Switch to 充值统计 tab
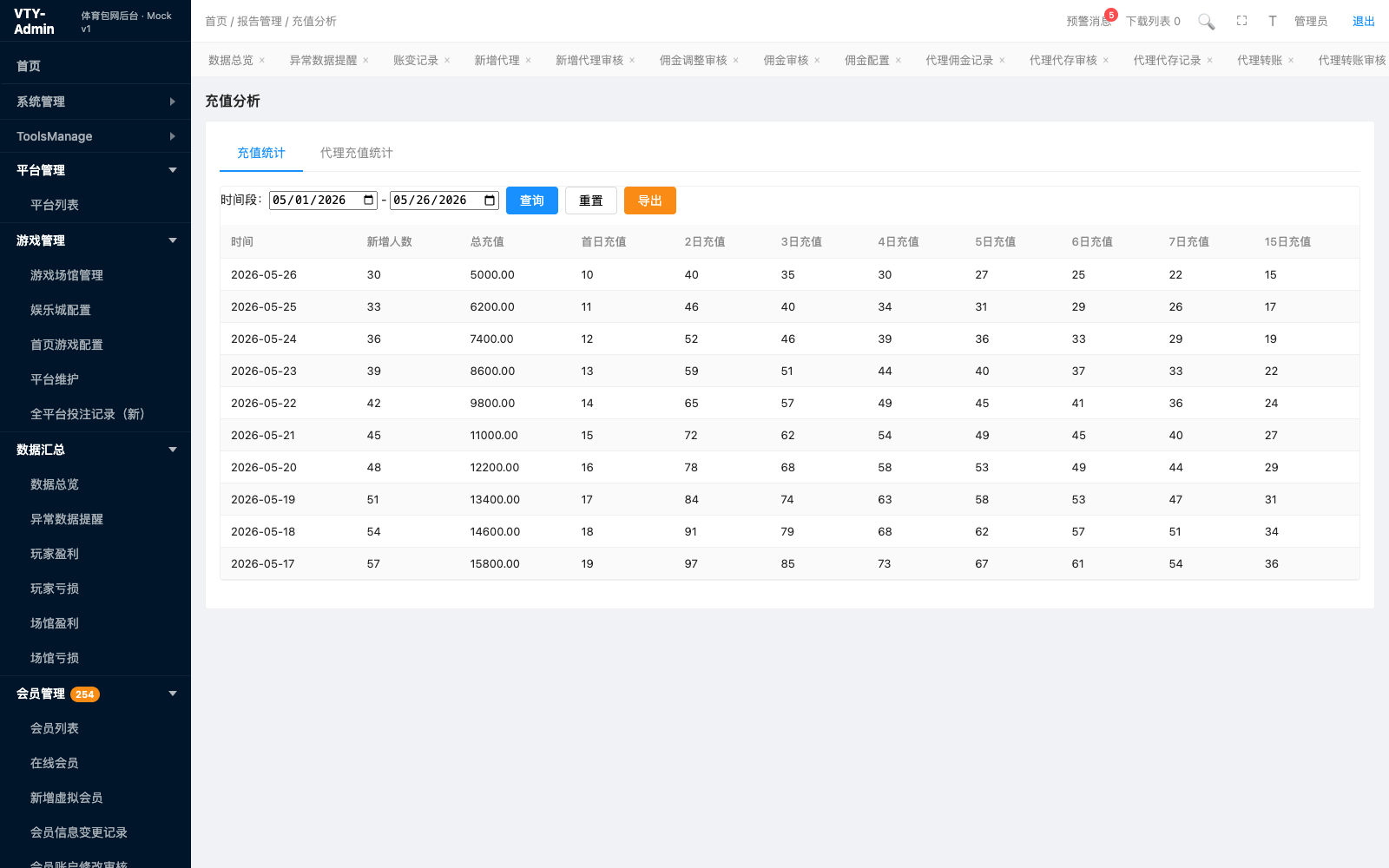 pos(261,153)
